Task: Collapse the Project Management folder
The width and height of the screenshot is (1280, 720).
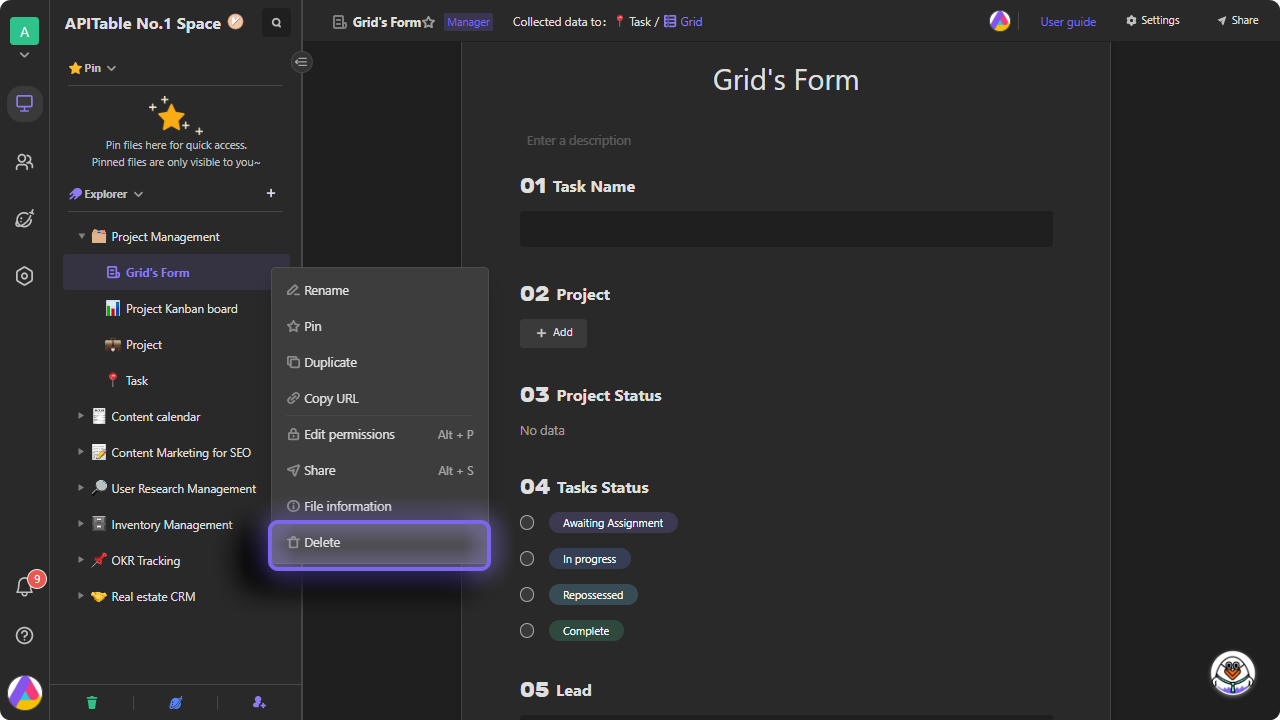Action: [x=82, y=236]
